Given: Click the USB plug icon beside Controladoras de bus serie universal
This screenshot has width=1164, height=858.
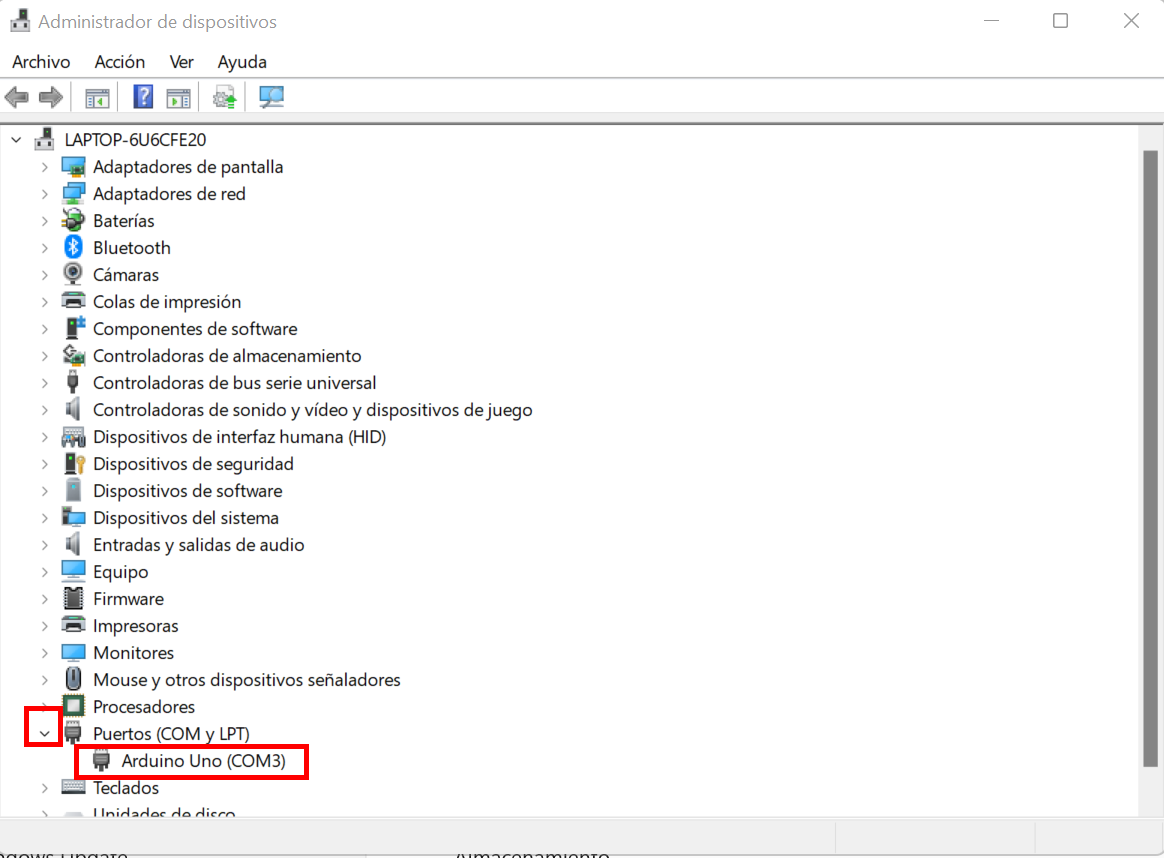Looking at the screenshot, I should coord(73,382).
